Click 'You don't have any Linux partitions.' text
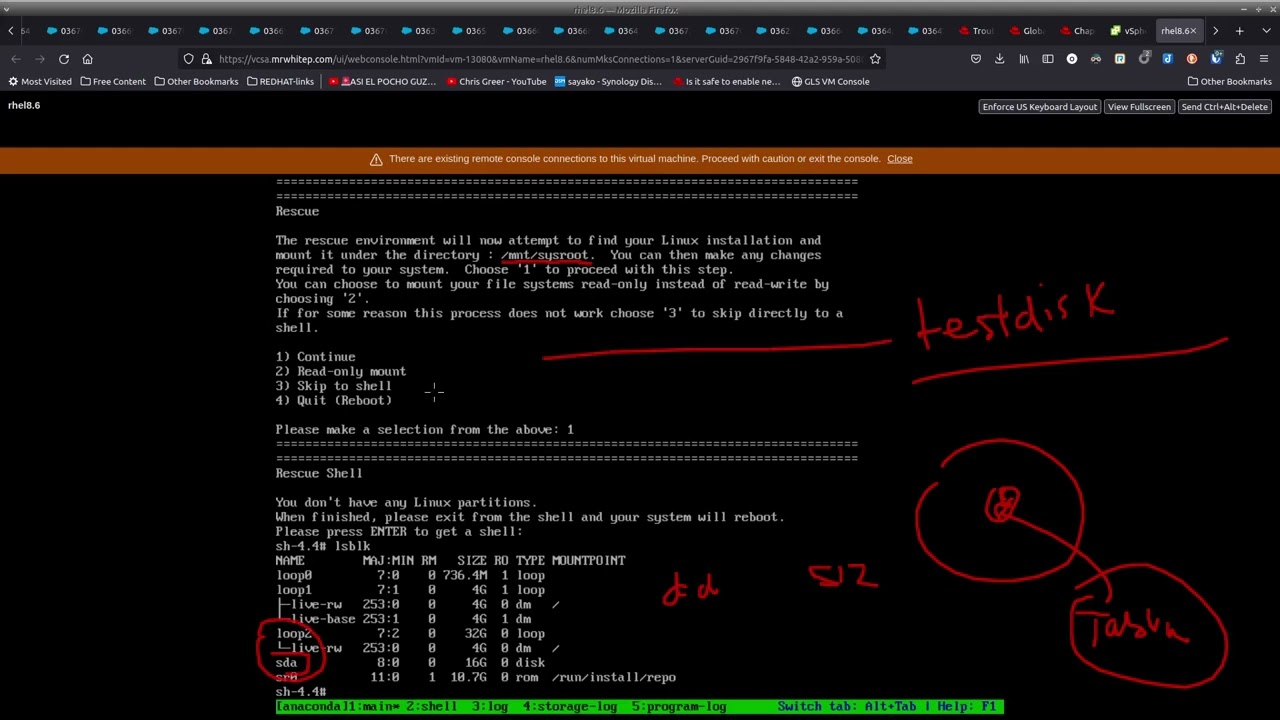1280x720 pixels. [x=406, y=503]
